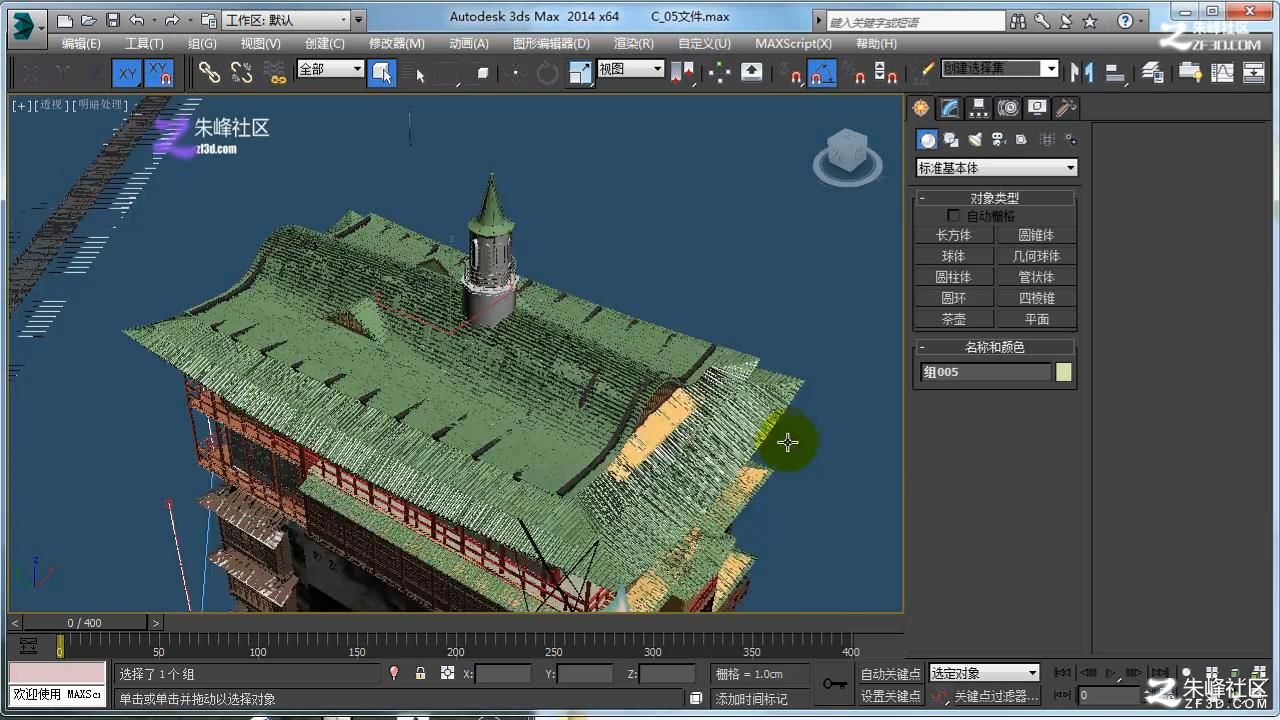Open the MAXScript(X) menu
The width and height of the screenshot is (1280, 720).
pyautogui.click(x=793, y=44)
